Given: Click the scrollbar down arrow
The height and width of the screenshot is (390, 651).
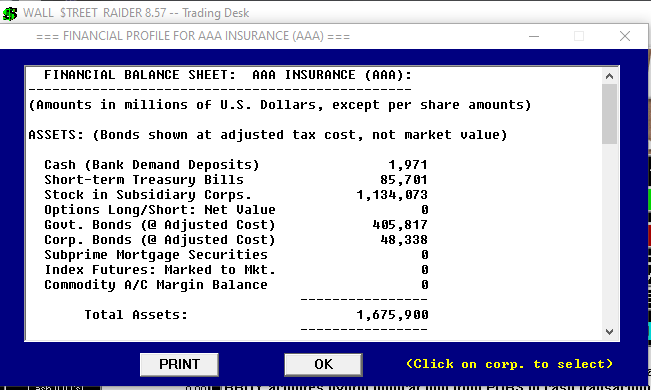Looking at the screenshot, I should tap(609, 331).
